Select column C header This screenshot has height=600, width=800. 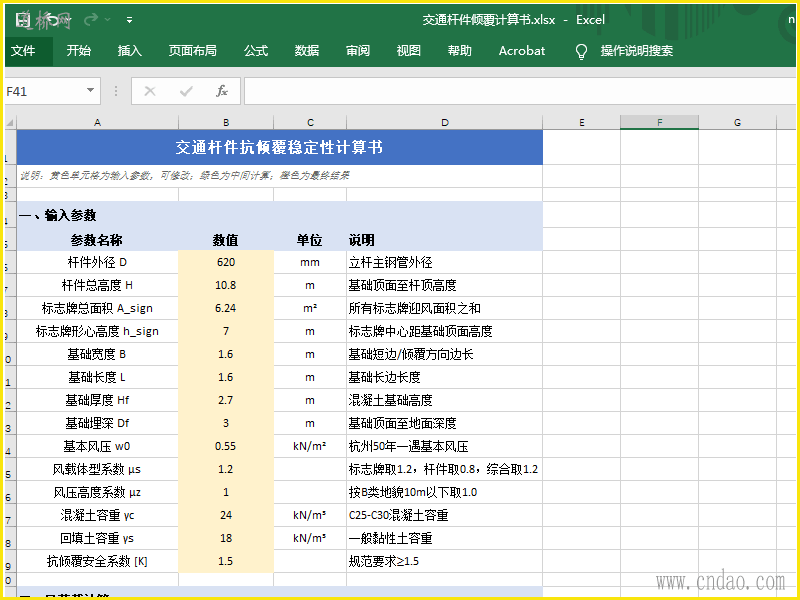point(310,122)
